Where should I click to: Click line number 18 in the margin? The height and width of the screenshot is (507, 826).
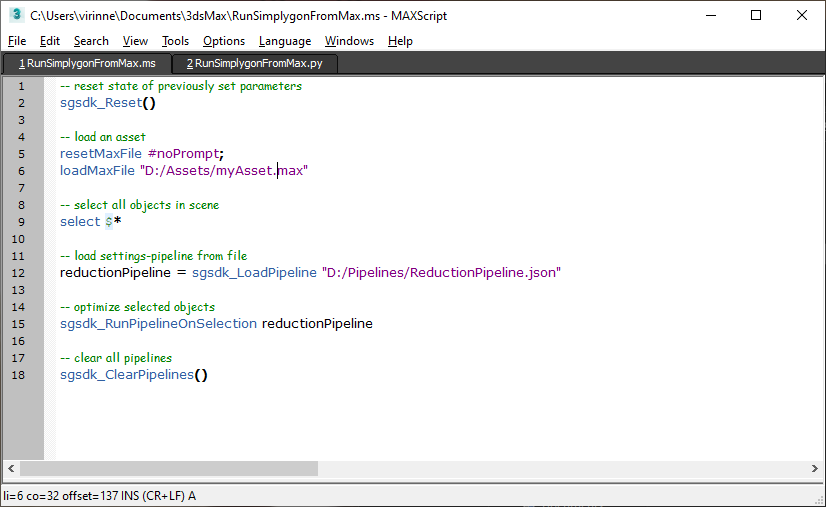(18, 375)
